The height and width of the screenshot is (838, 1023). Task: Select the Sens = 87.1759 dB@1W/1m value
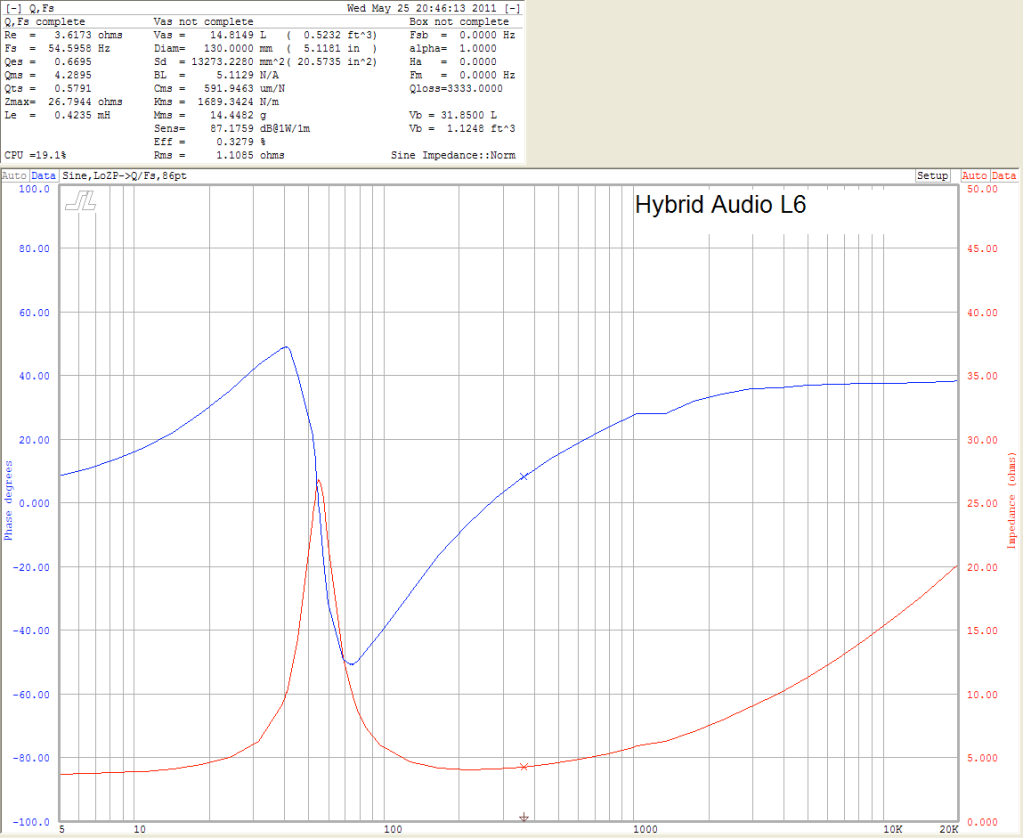point(232,129)
